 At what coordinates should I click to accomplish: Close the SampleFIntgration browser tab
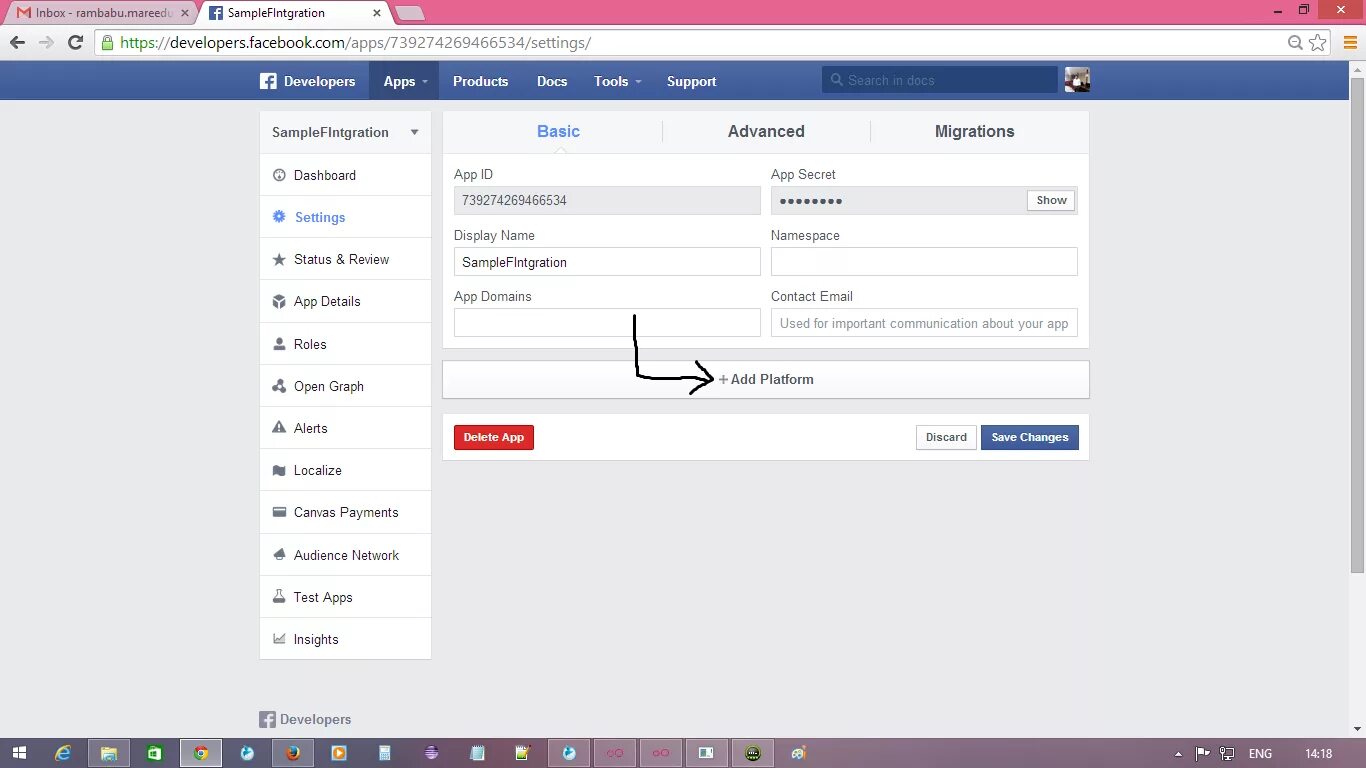click(x=377, y=13)
